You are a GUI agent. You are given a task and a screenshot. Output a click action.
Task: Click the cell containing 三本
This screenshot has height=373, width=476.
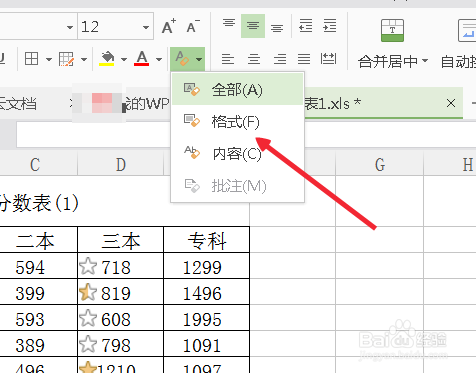[121, 240]
